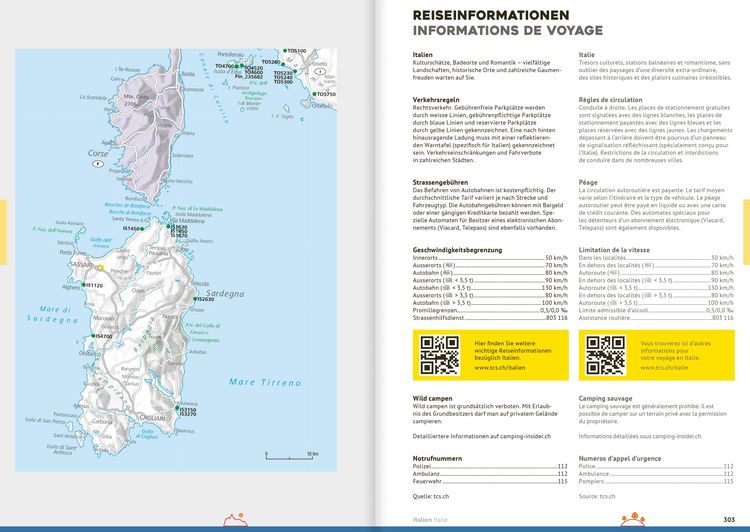Go to previous page via left yellow tab
Image resolution: width=750 pixels, height=532 pixels.
pos(3,232)
